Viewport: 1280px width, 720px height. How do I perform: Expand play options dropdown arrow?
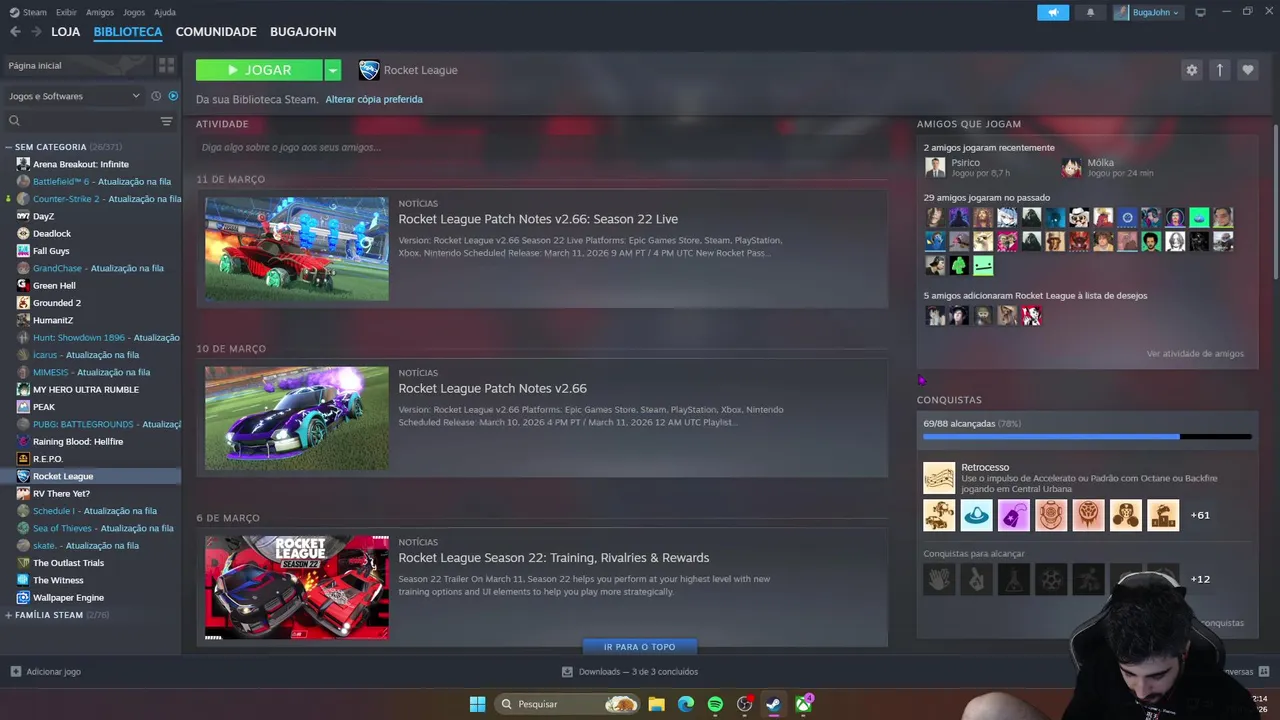point(333,70)
